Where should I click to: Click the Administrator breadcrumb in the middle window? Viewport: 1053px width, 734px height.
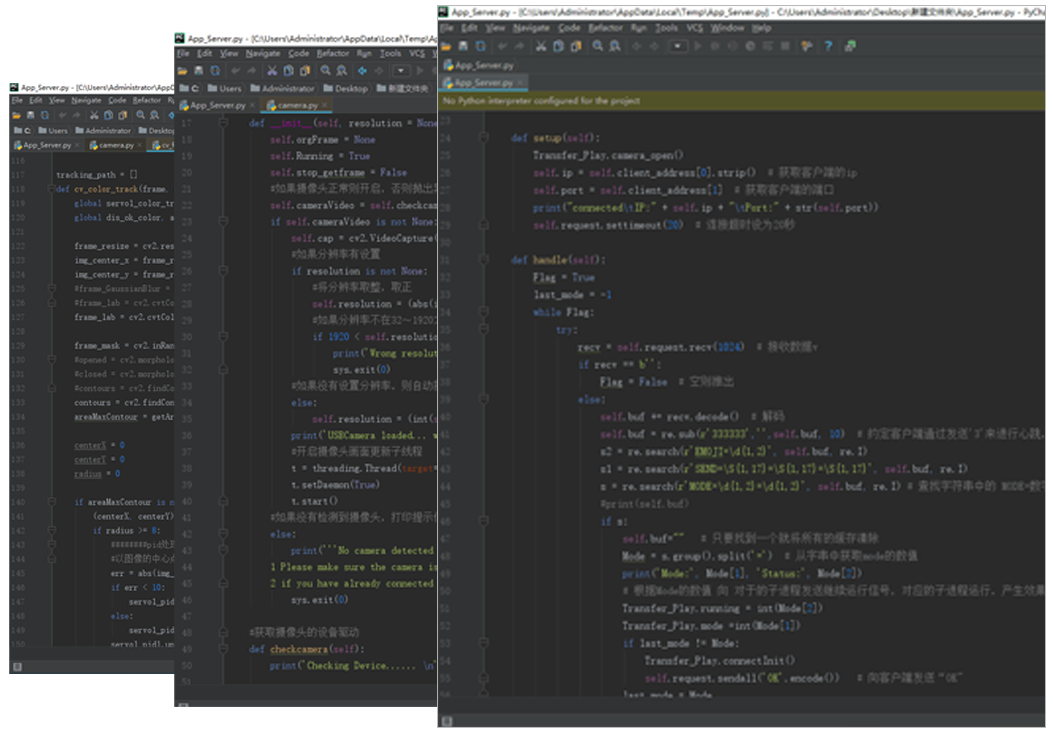(288, 88)
